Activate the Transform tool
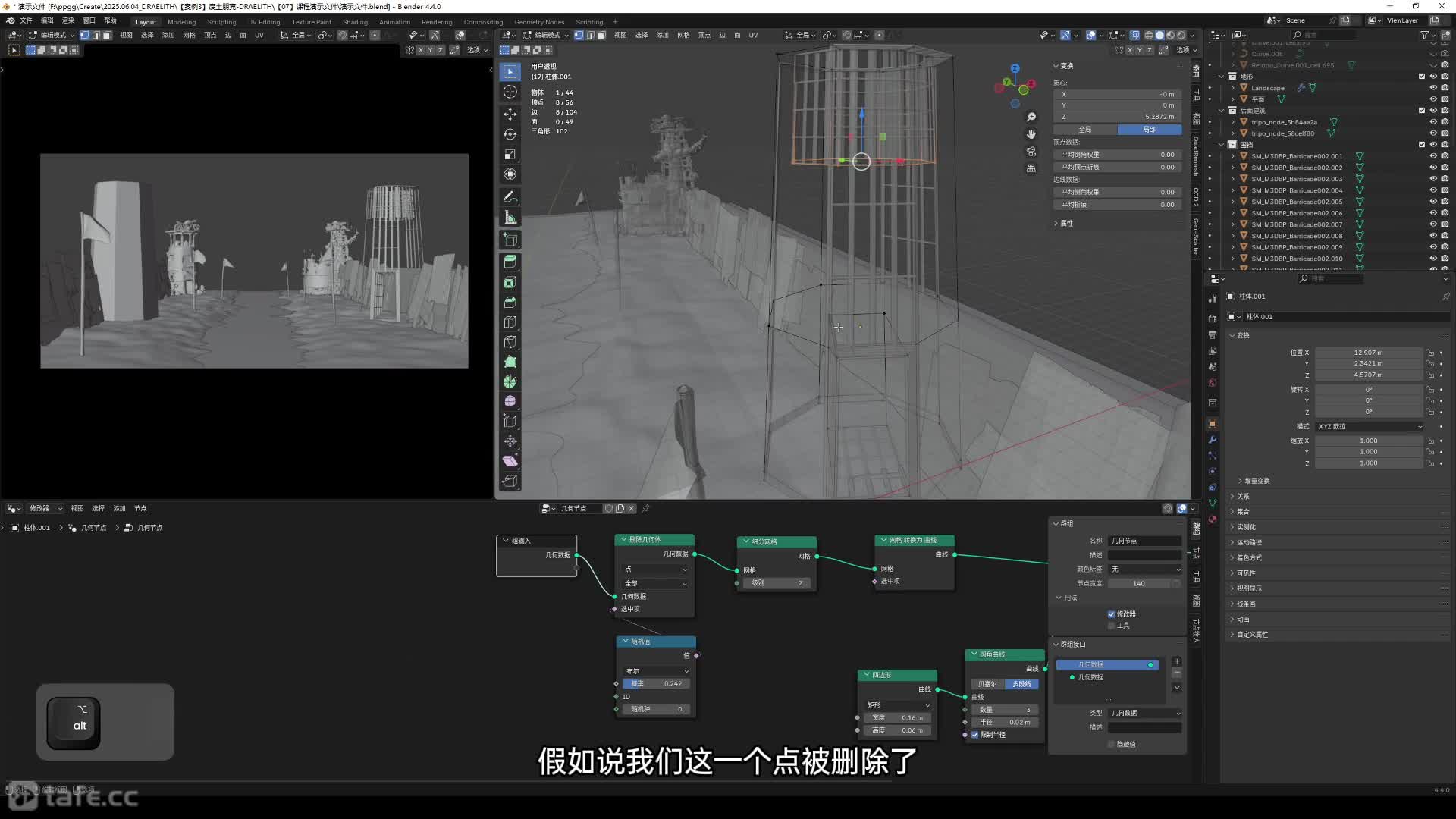 pyautogui.click(x=510, y=174)
